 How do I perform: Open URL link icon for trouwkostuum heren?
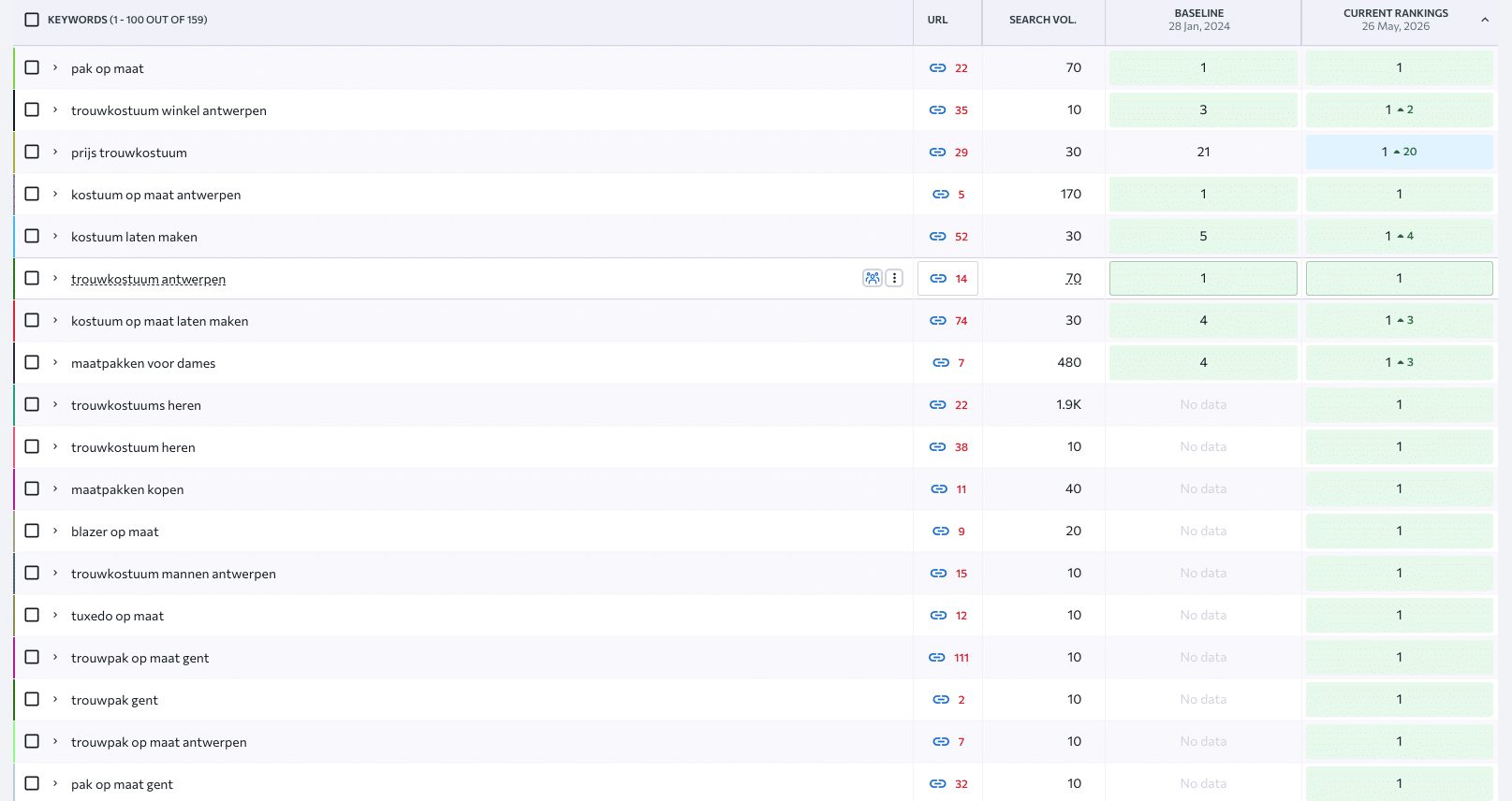pyautogui.click(x=937, y=447)
